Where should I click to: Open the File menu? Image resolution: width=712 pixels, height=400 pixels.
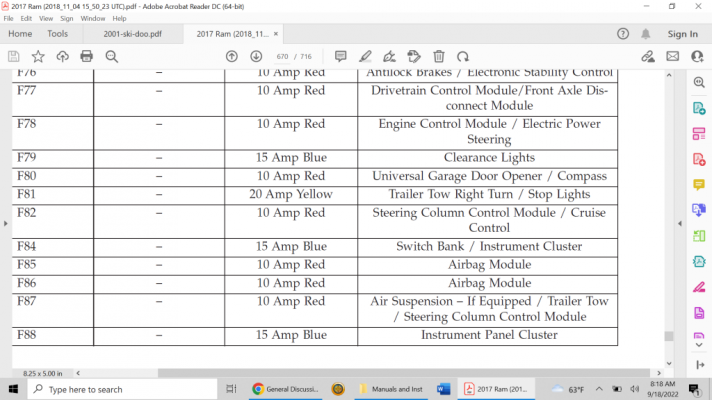(x=8, y=19)
